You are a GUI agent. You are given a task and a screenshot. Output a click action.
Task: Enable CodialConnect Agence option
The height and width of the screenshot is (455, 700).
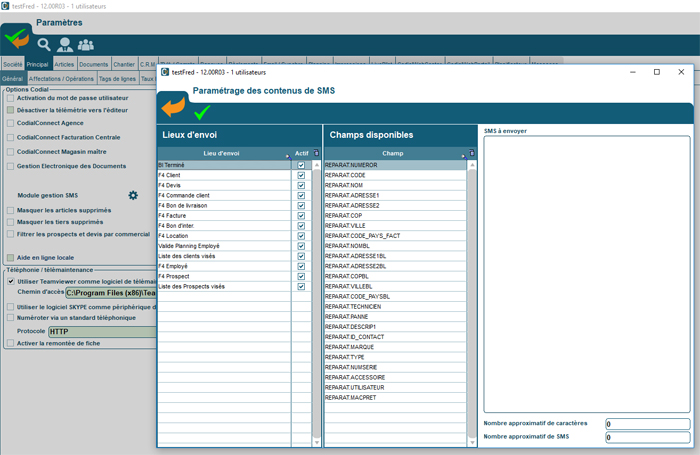[x=11, y=123]
